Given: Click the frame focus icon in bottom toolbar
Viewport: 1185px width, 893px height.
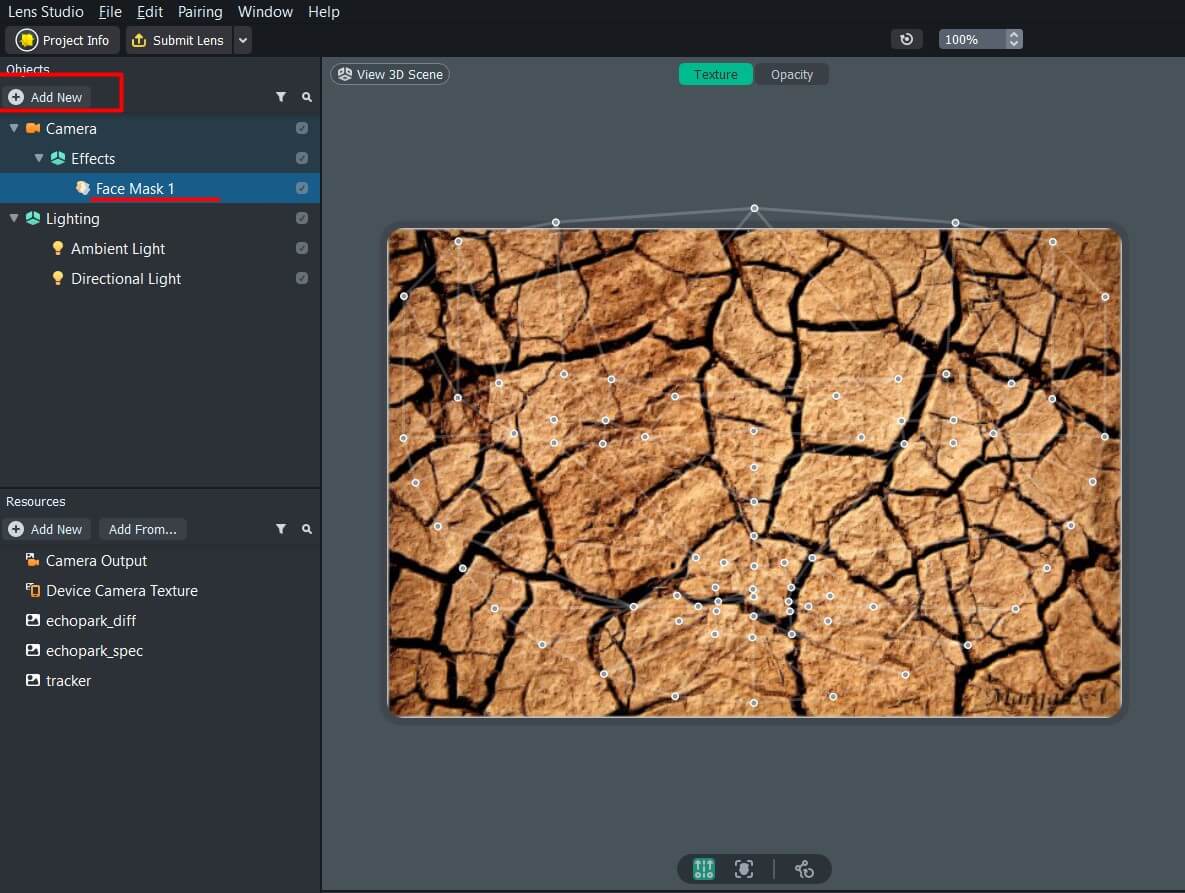Looking at the screenshot, I should coord(744,869).
